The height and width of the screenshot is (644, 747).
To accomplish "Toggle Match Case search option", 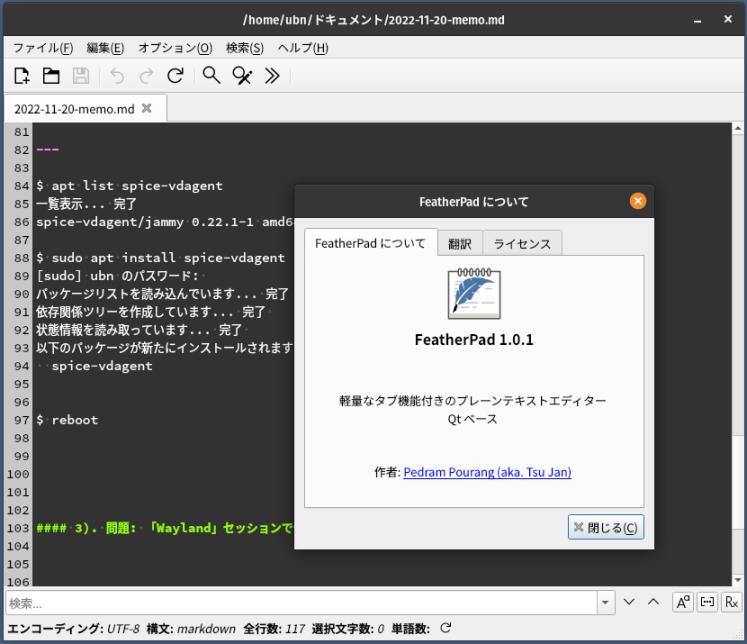I will (x=683, y=603).
